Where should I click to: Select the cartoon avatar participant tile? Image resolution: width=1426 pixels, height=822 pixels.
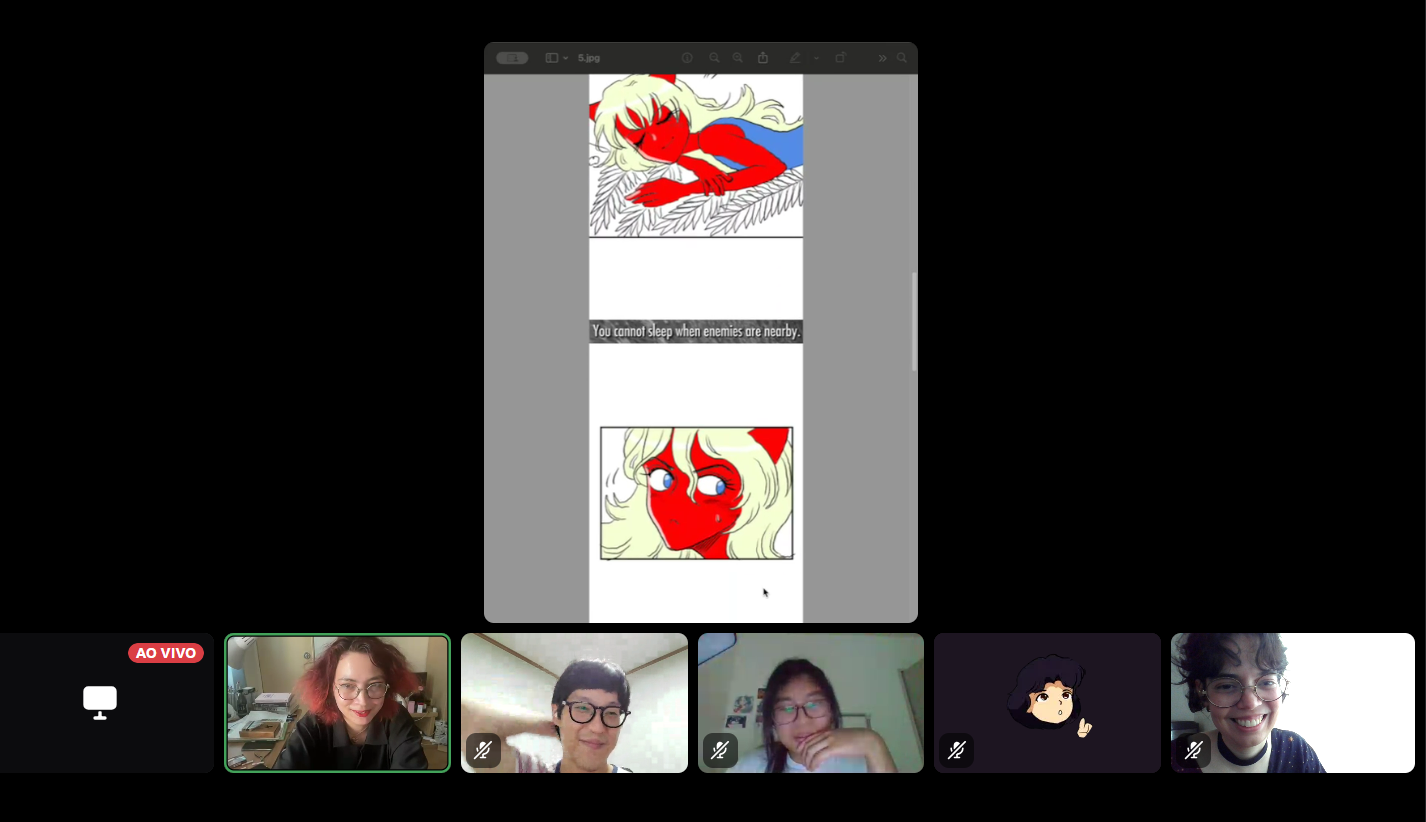coord(1047,703)
